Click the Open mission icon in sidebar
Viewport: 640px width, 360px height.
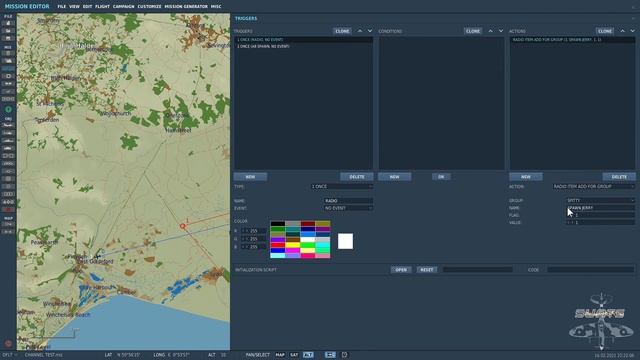8,31
